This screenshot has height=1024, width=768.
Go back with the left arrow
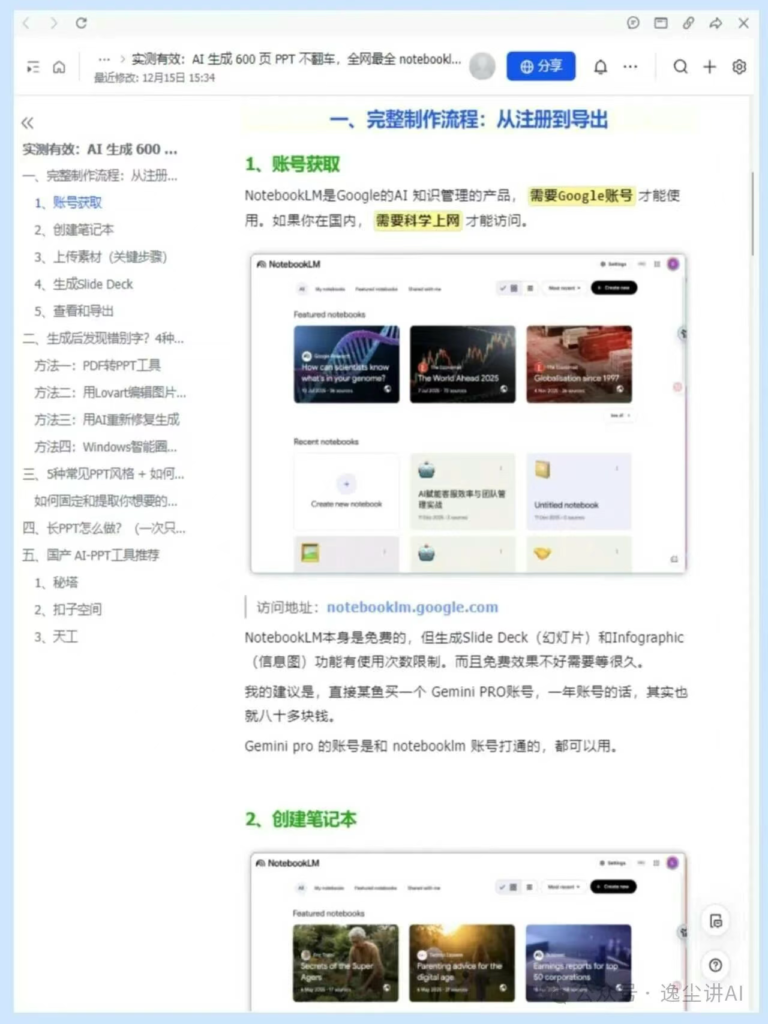click(x=26, y=24)
